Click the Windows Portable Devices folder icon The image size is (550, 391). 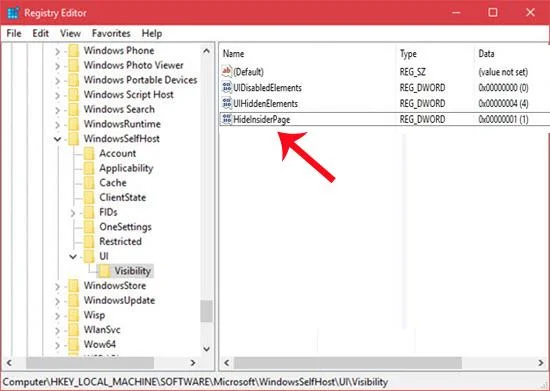74,80
